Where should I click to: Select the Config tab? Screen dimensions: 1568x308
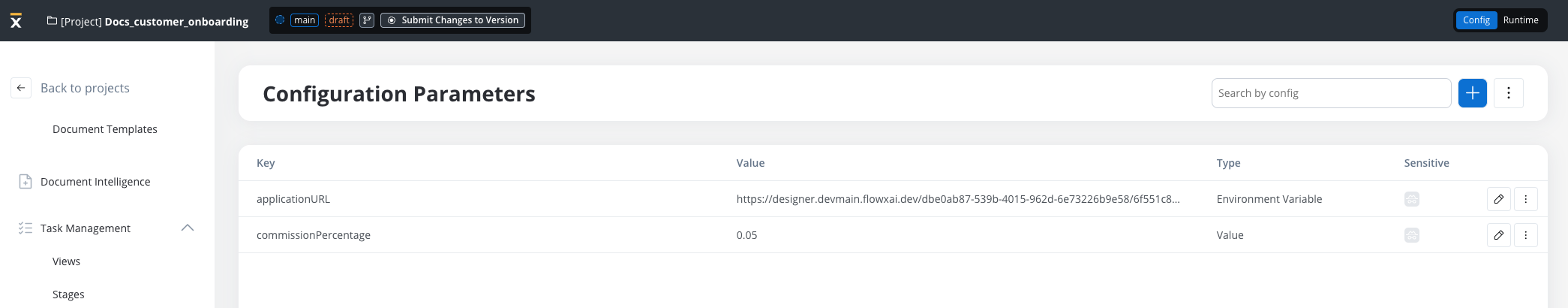(1476, 20)
